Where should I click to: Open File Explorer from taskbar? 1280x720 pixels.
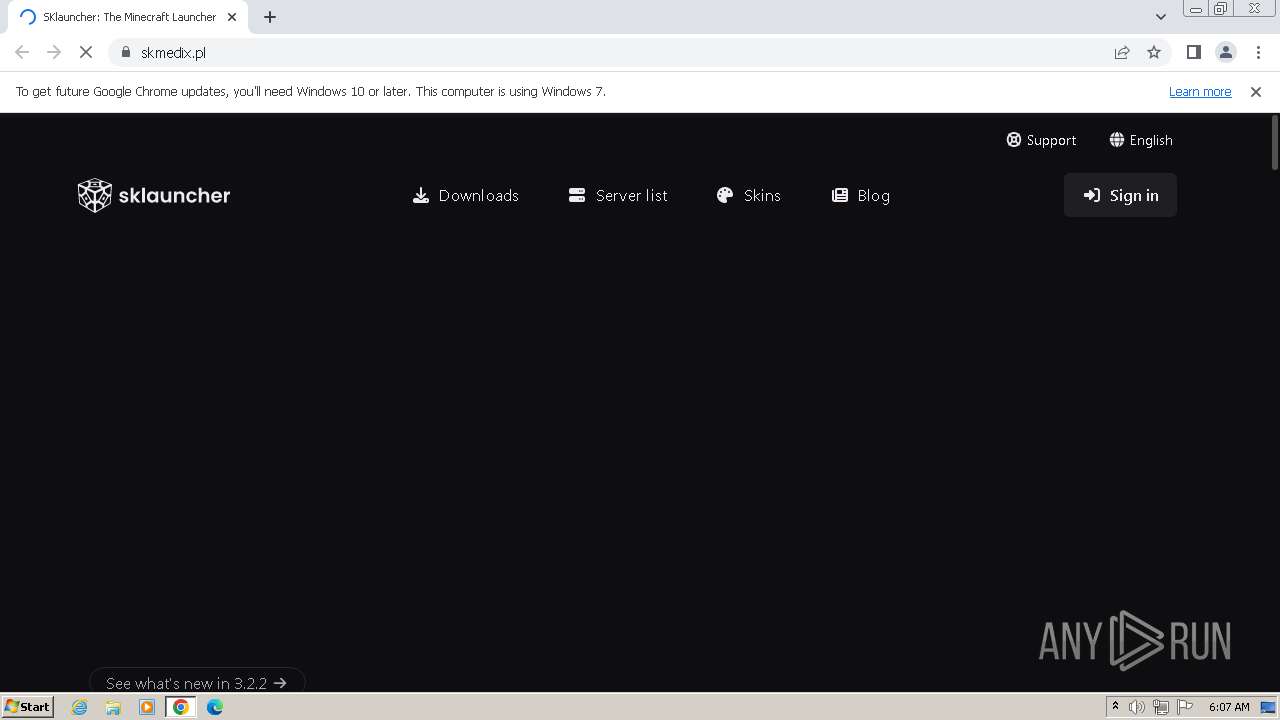pyautogui.click(x=113, y=707)
